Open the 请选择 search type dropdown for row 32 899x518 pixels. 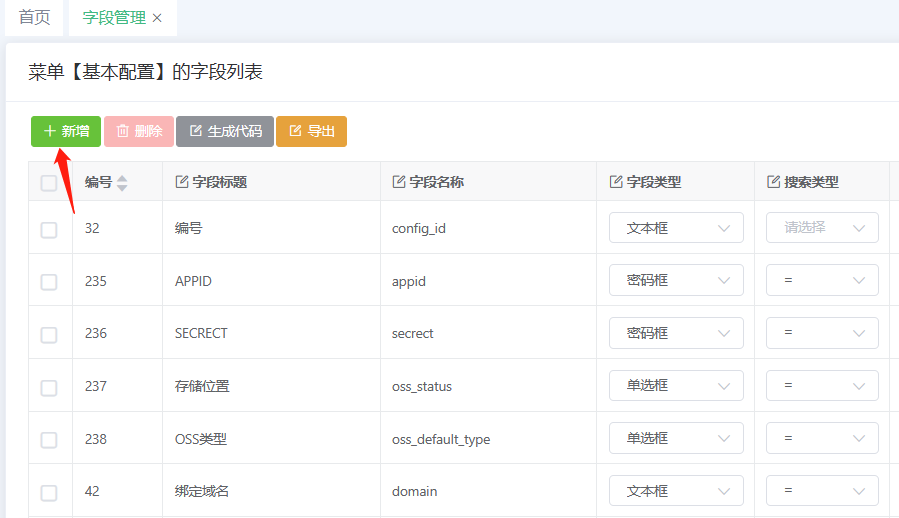click(x=822, y=228)
